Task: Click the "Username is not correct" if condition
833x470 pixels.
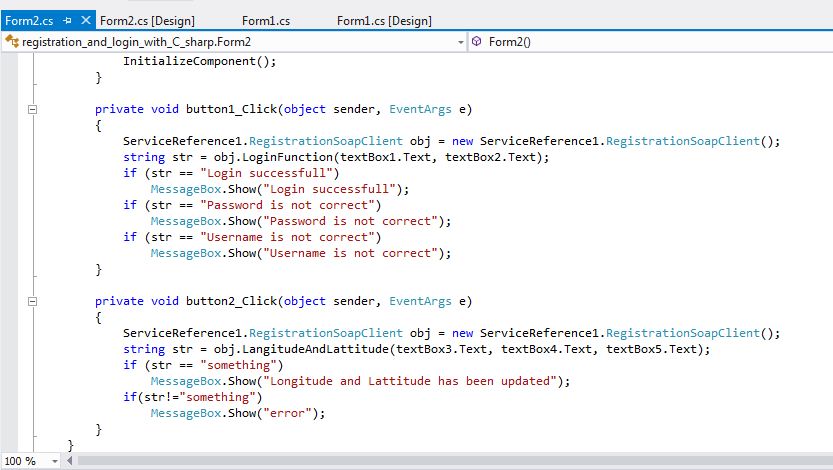Action: tap(252, 237)
